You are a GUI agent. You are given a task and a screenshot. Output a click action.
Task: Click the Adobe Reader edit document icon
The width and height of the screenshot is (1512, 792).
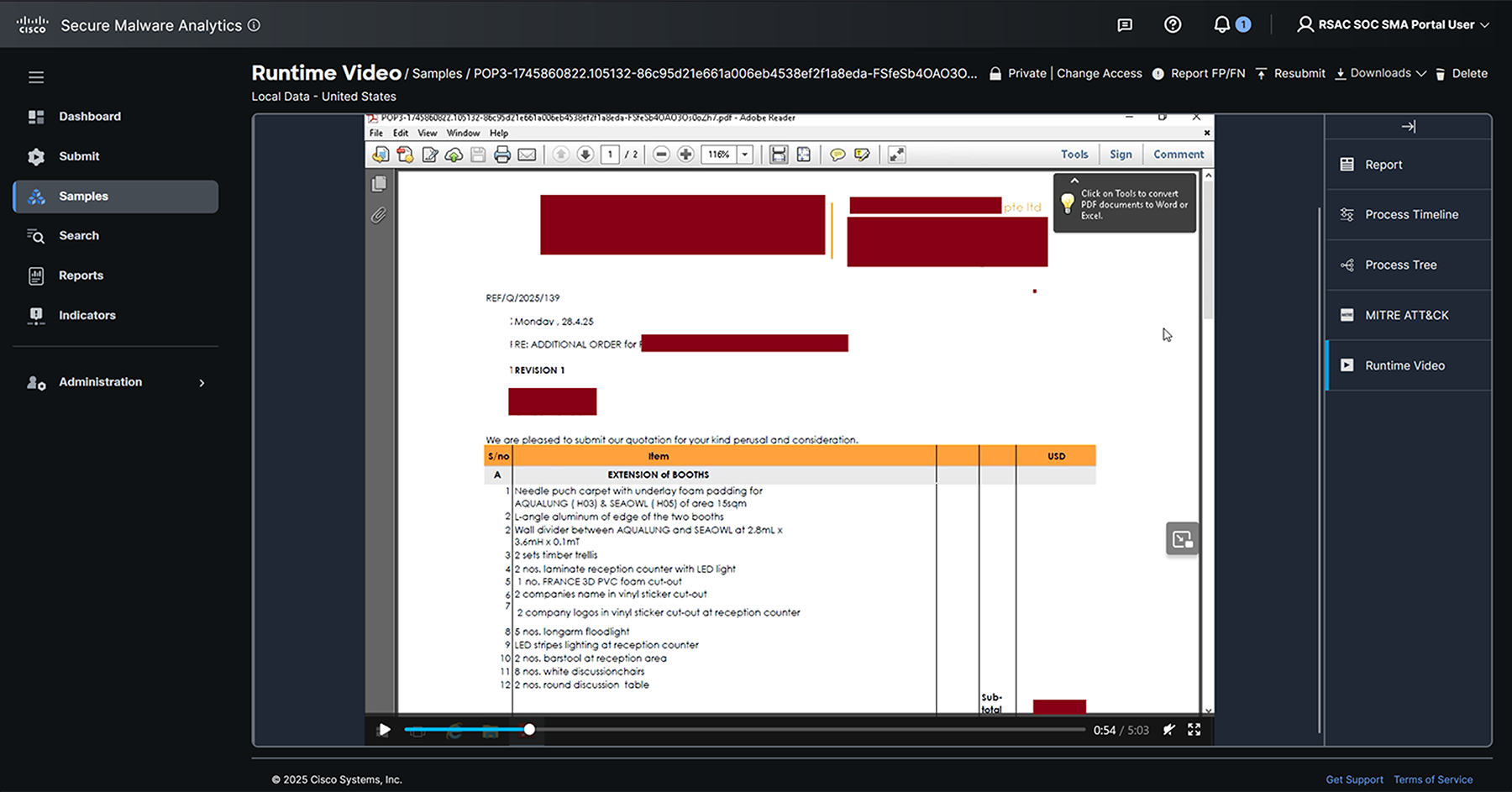pos(430,155)
